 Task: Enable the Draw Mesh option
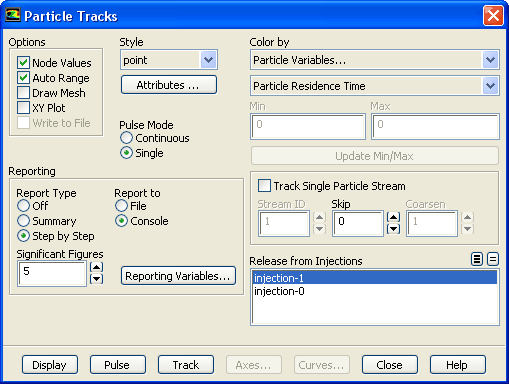click(x=23, y=93)
